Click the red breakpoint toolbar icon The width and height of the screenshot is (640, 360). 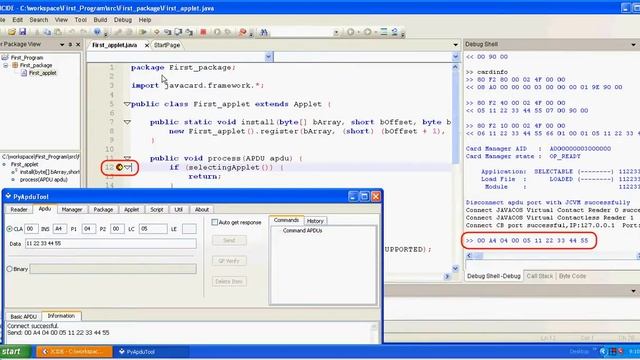click(242, 32)
